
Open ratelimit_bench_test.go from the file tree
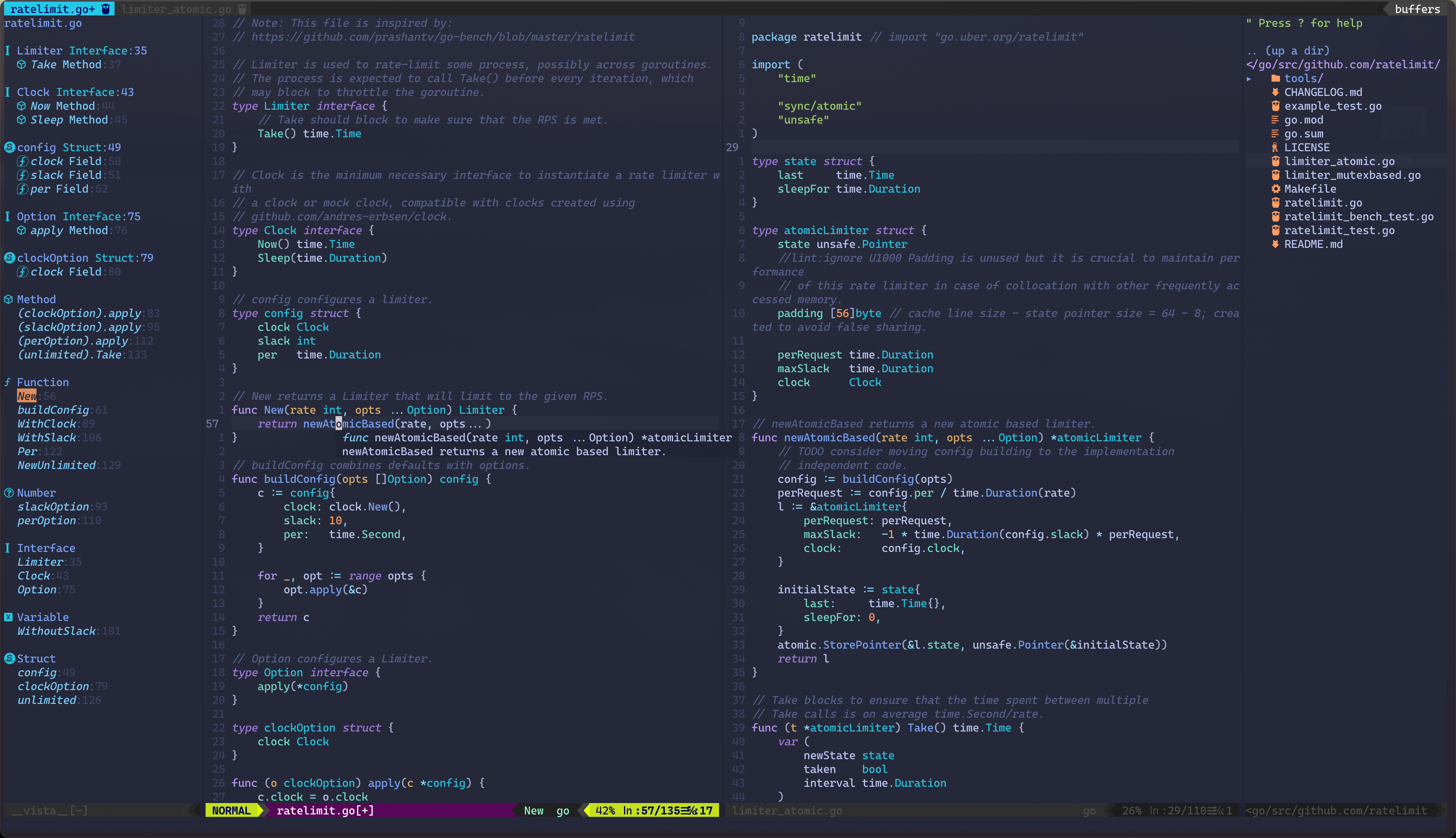pyautogui.click(x=1359, y=216)
